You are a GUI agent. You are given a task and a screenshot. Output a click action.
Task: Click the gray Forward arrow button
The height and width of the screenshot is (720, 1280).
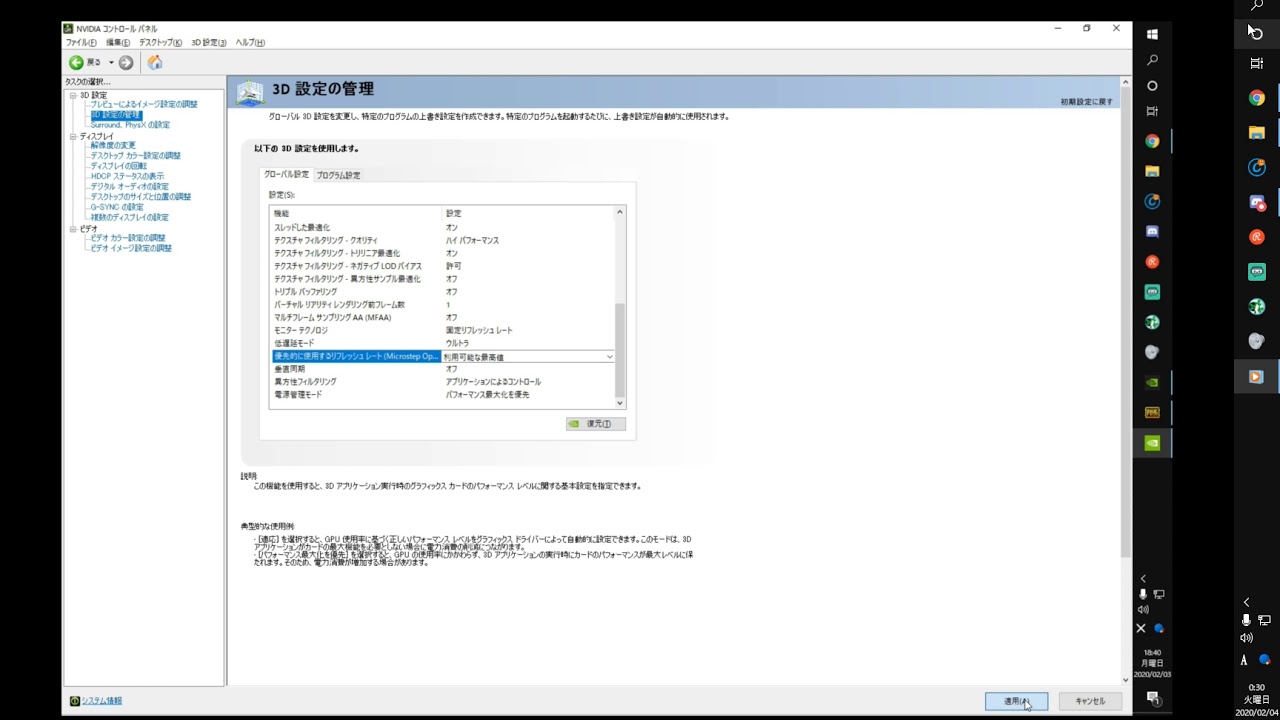(125, 63)
